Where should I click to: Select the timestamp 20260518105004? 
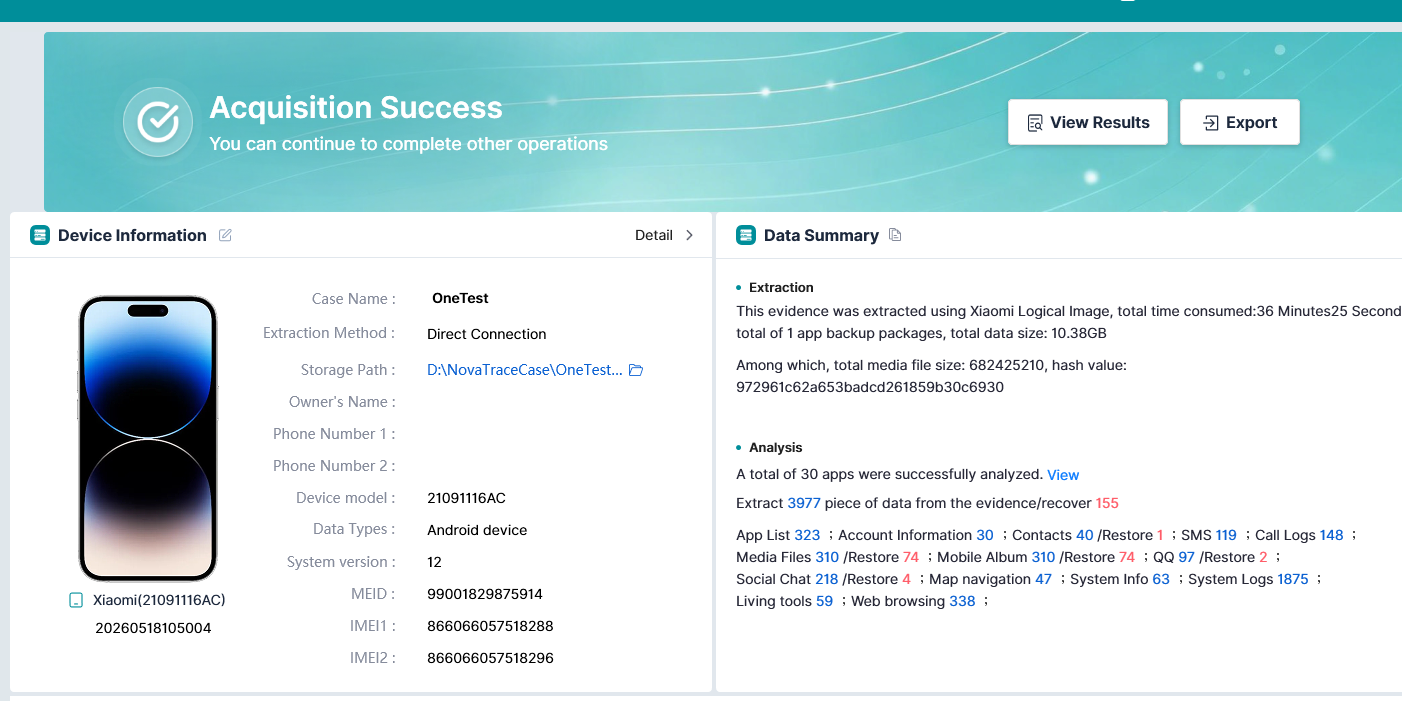[153, 628]
